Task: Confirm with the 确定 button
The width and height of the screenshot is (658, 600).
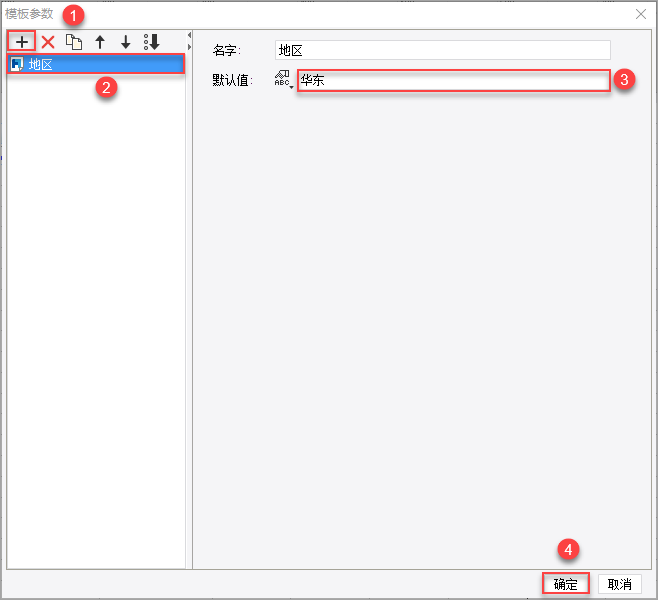Action: 565,584
